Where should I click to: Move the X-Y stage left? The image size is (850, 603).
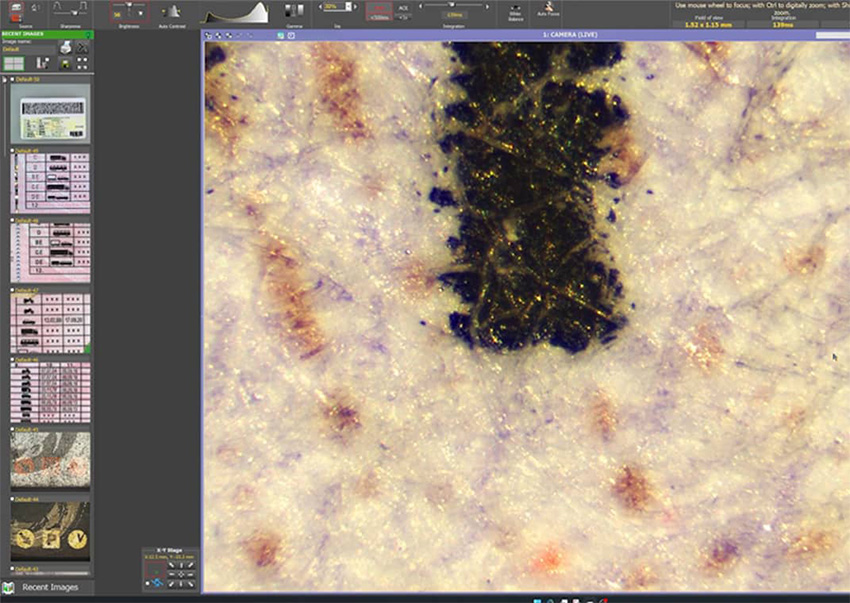171,574
